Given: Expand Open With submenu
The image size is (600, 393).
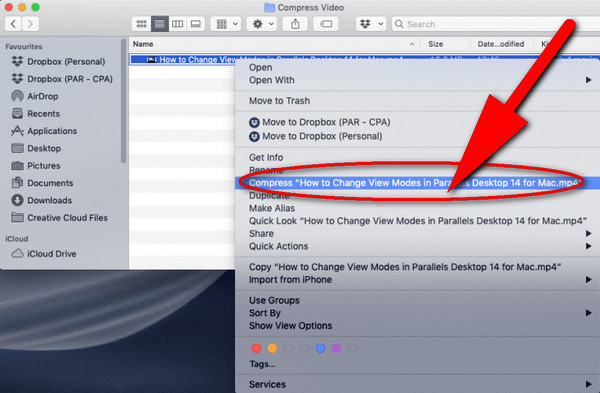Looking at the screenshot, I should (x=417, y=80).
